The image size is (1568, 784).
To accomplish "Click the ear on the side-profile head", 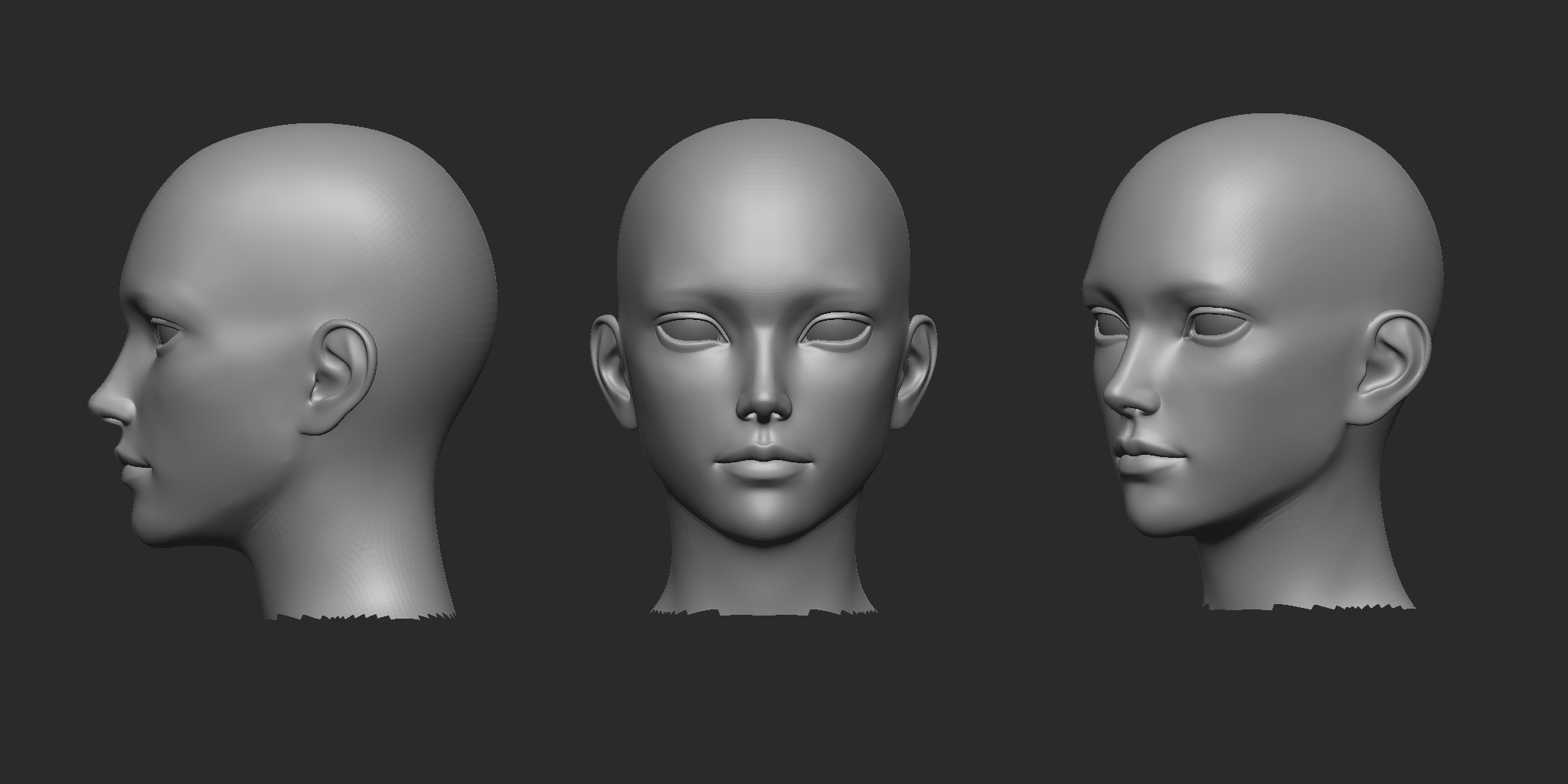I will (339, 378).
